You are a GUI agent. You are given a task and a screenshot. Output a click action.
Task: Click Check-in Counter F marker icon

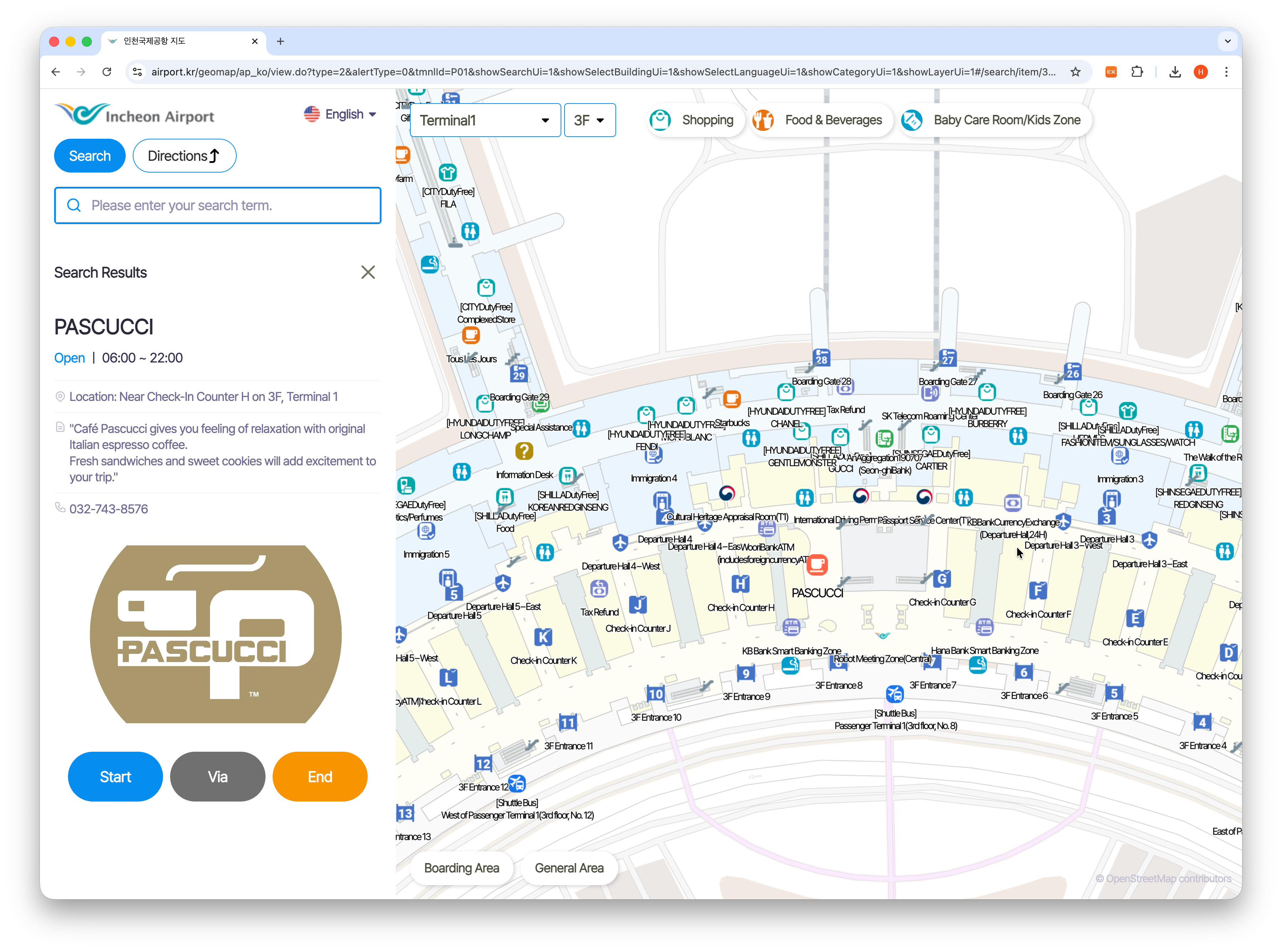tap(1037, 591)
